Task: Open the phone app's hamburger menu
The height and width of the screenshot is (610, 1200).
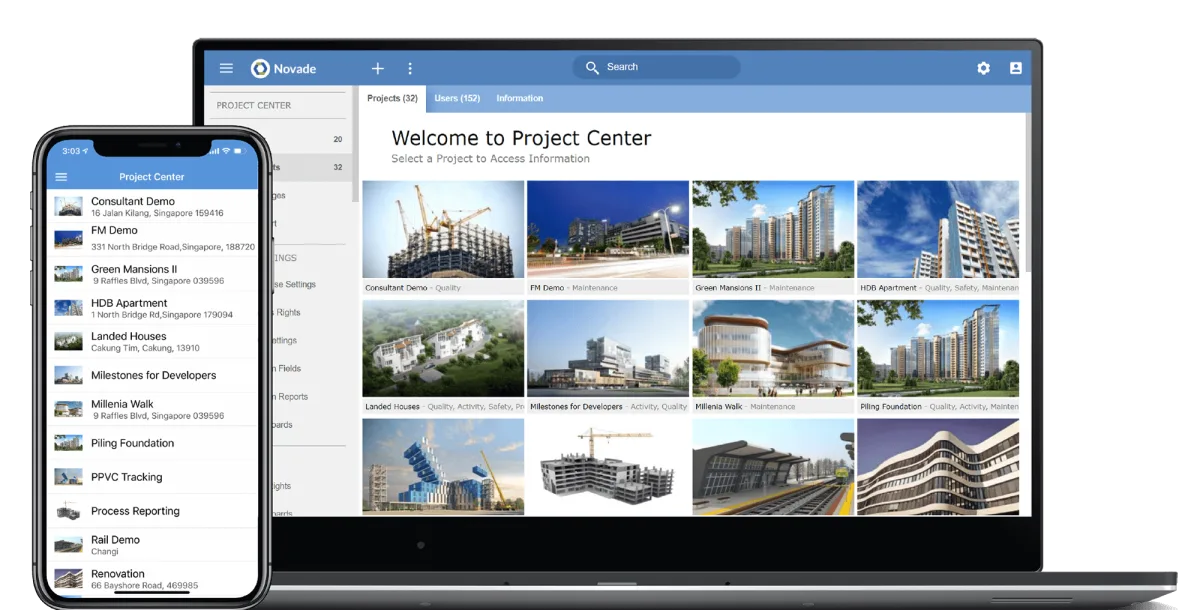Action: click(x=61, y=176)
